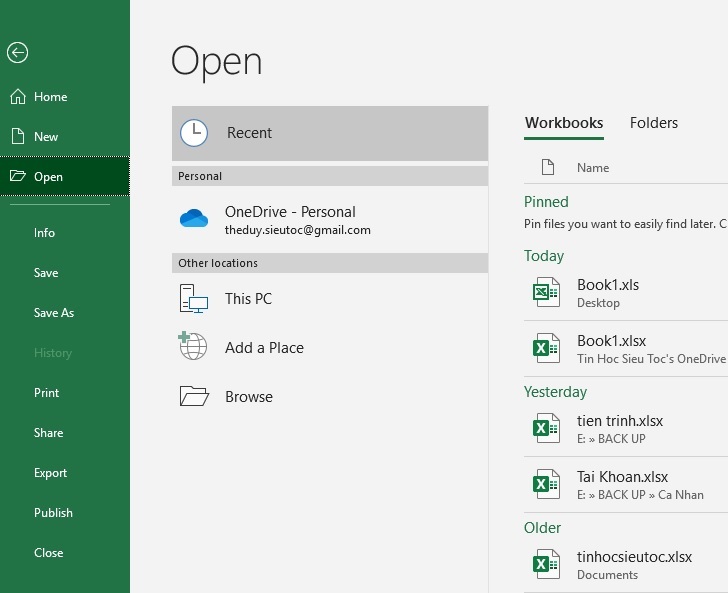Click the back arrow circle icon
Screen dimensions: 728x593
click(x=18, y=52)
